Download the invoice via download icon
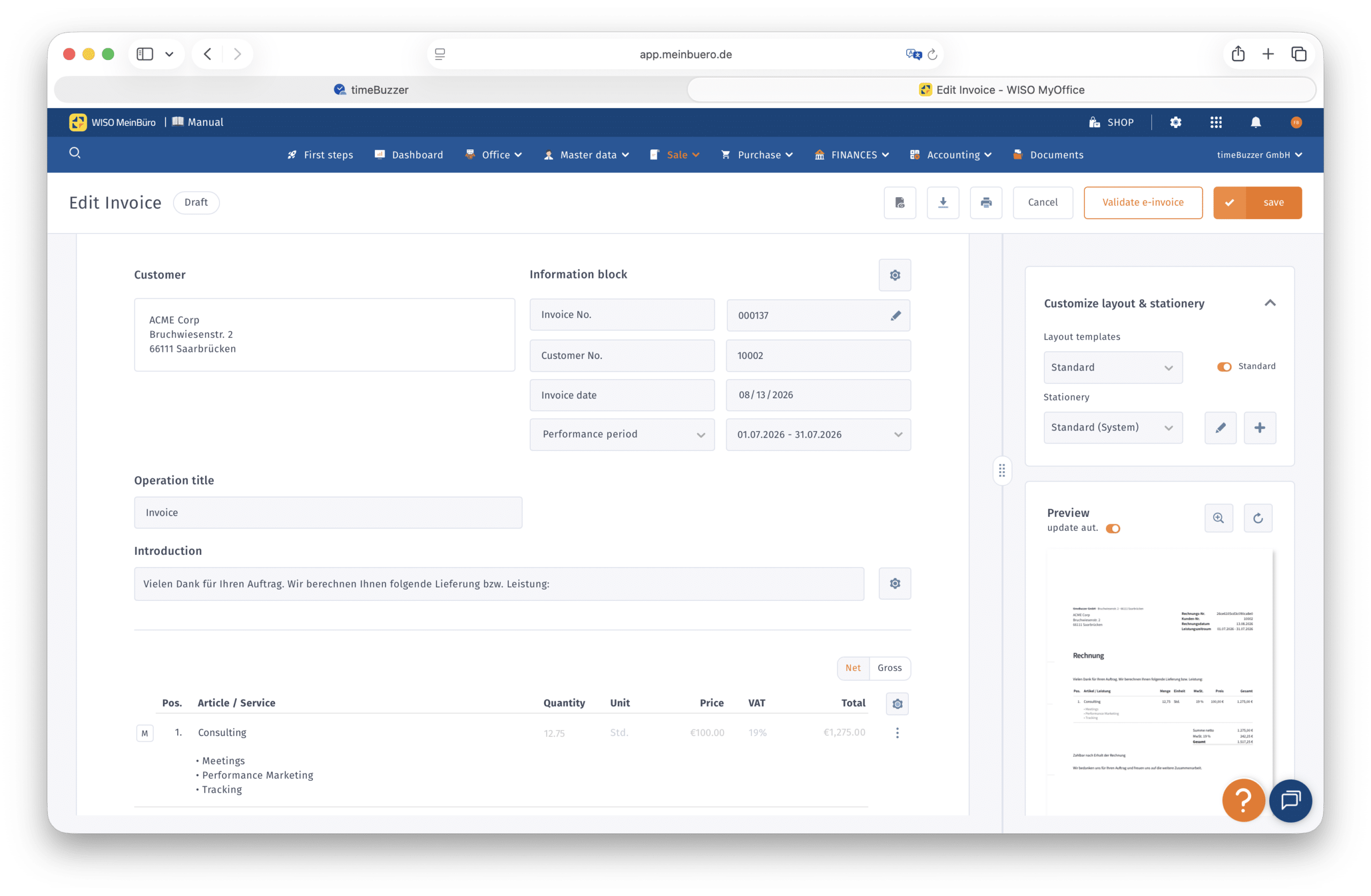The image size is (1371, 896). 943,202
